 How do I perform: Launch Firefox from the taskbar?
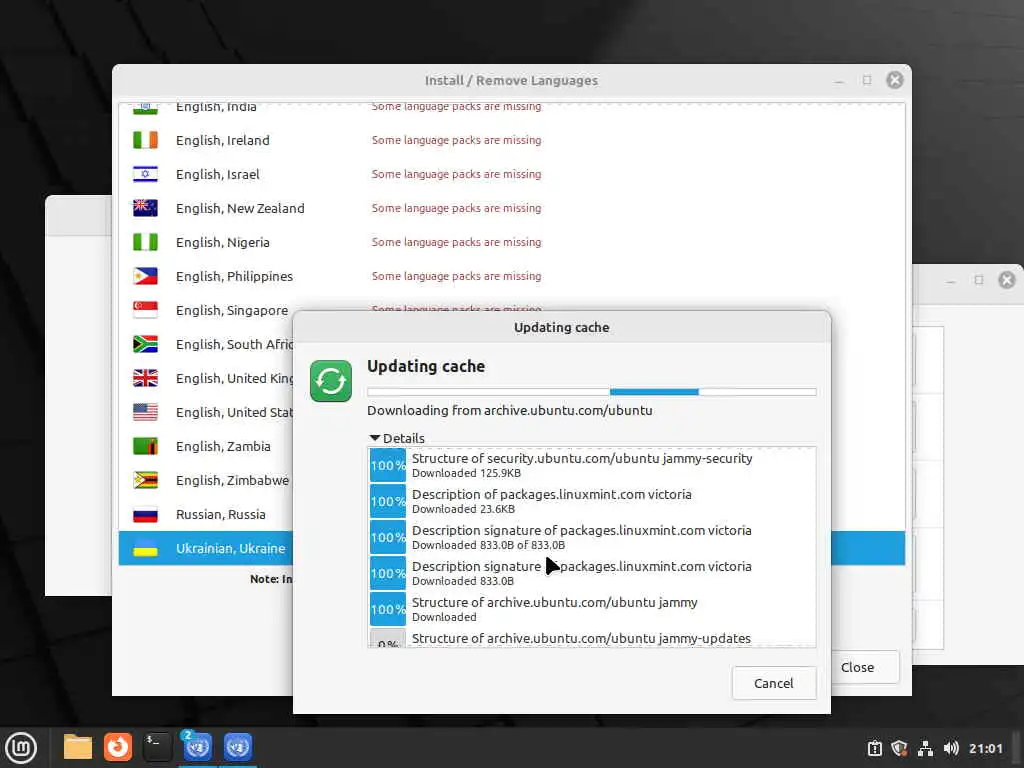[118, 747]
